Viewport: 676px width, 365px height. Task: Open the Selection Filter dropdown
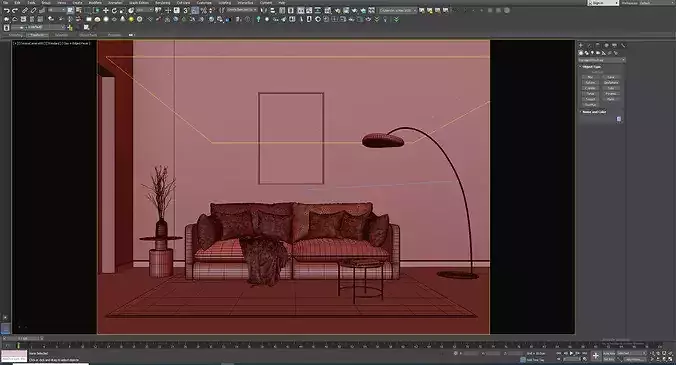tap(56, 10)
